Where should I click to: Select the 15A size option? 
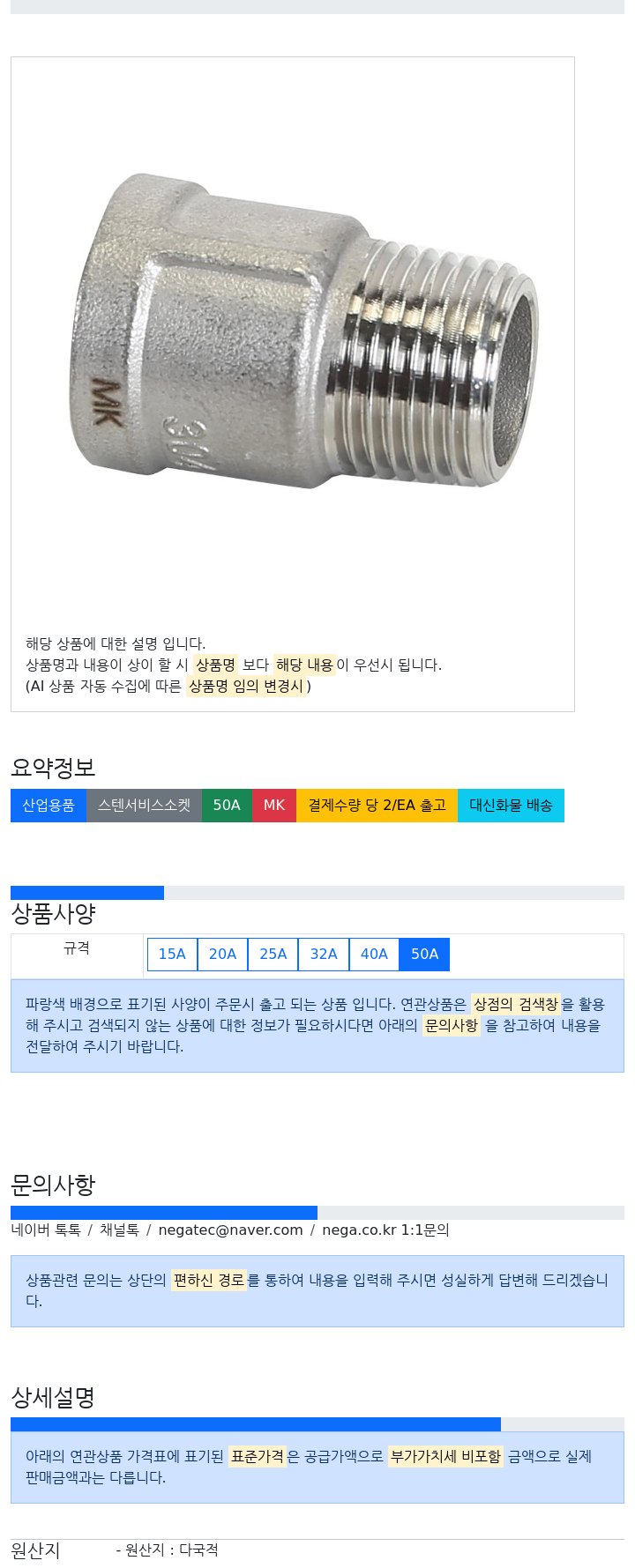coord(172,954)
